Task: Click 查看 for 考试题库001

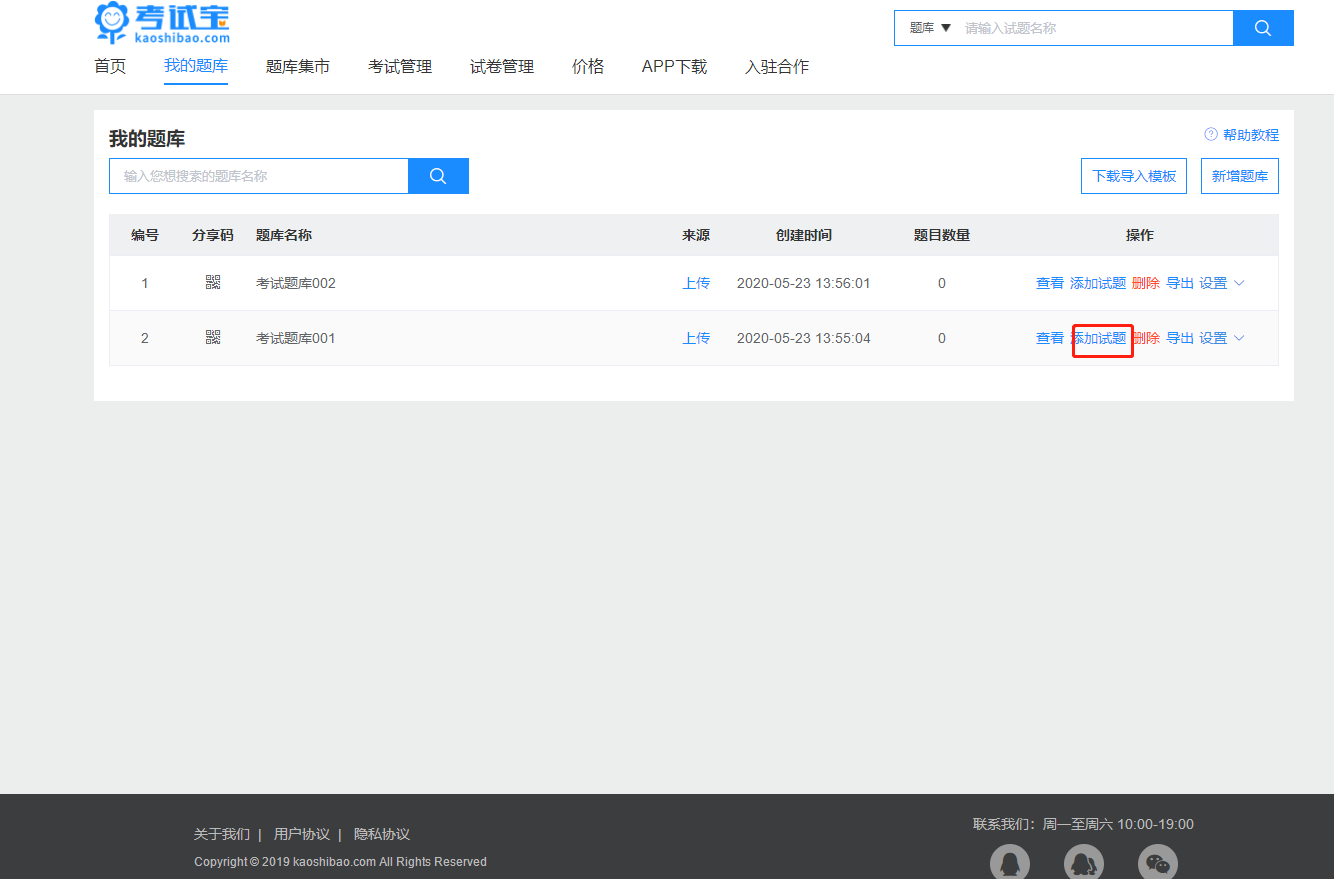Action: tap(1050, 338)
